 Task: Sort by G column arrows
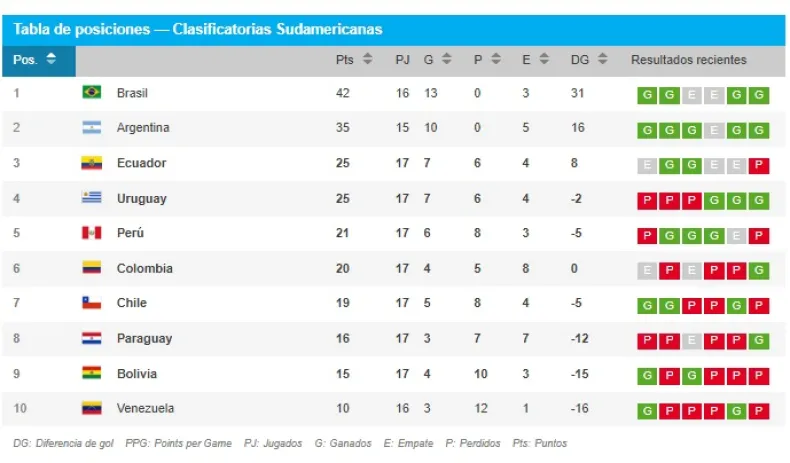click(x=446, y=58)
